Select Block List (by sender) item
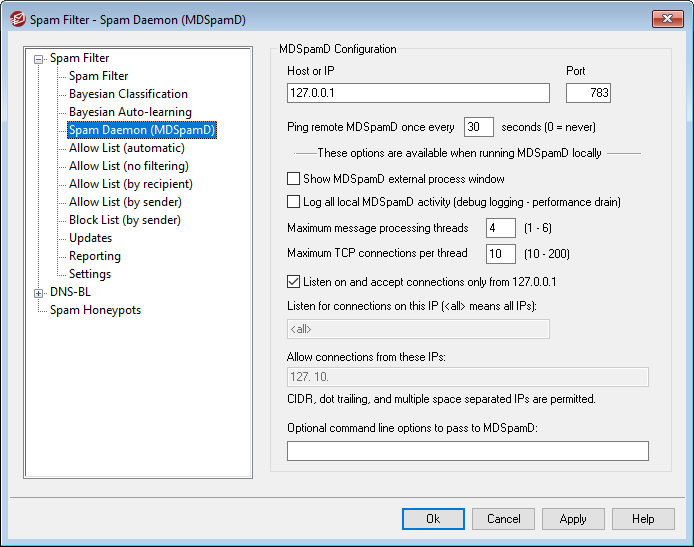 tap(124, 220)
